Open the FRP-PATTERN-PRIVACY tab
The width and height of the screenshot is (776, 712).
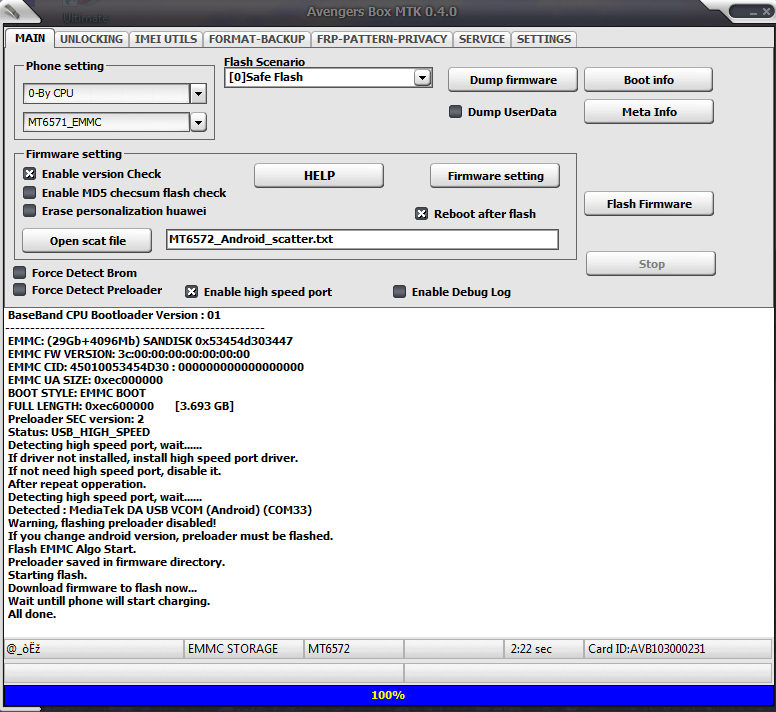point(382,39)
